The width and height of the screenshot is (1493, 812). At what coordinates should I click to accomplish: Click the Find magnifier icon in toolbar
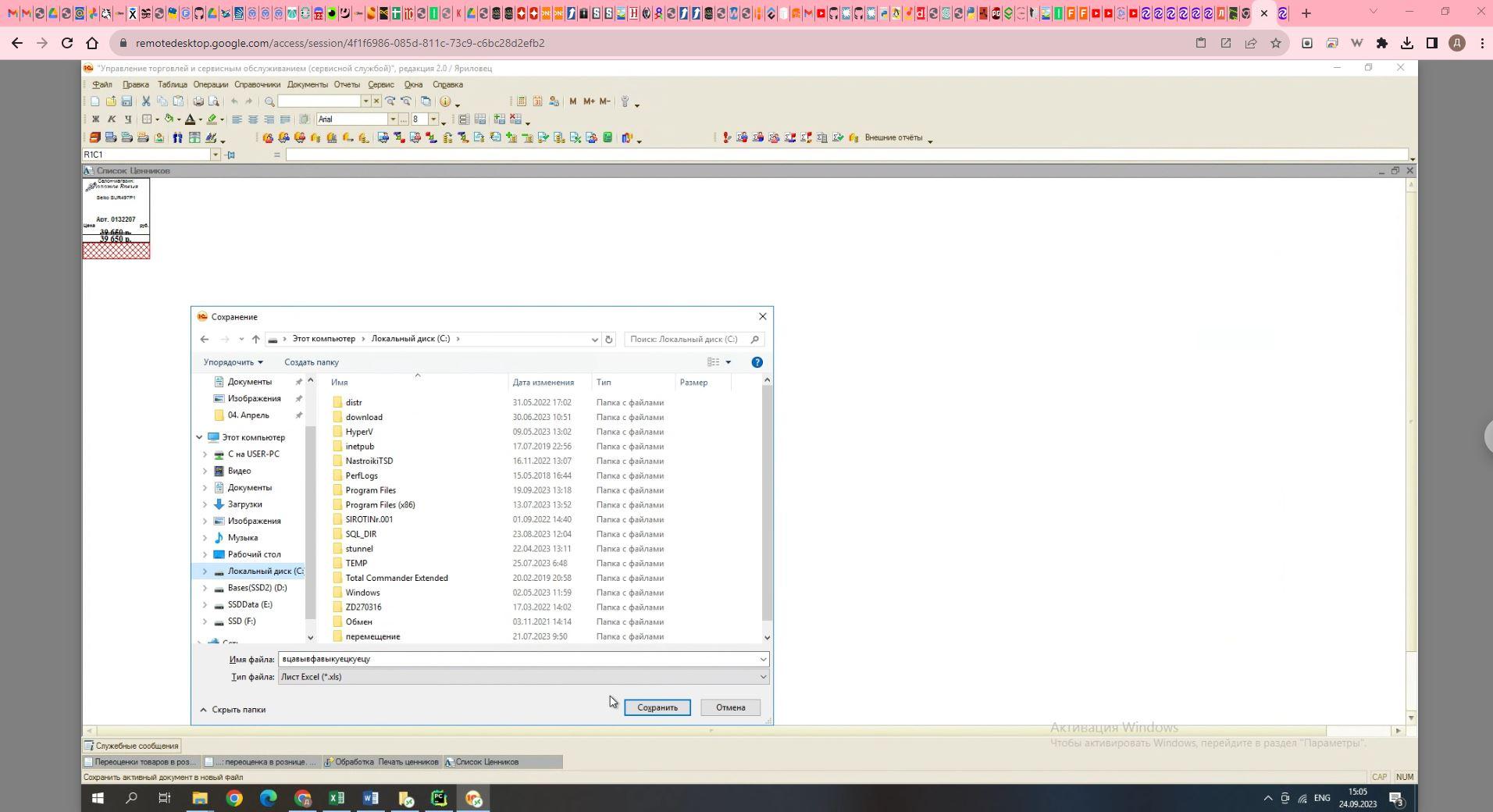(x=269, y=101)
